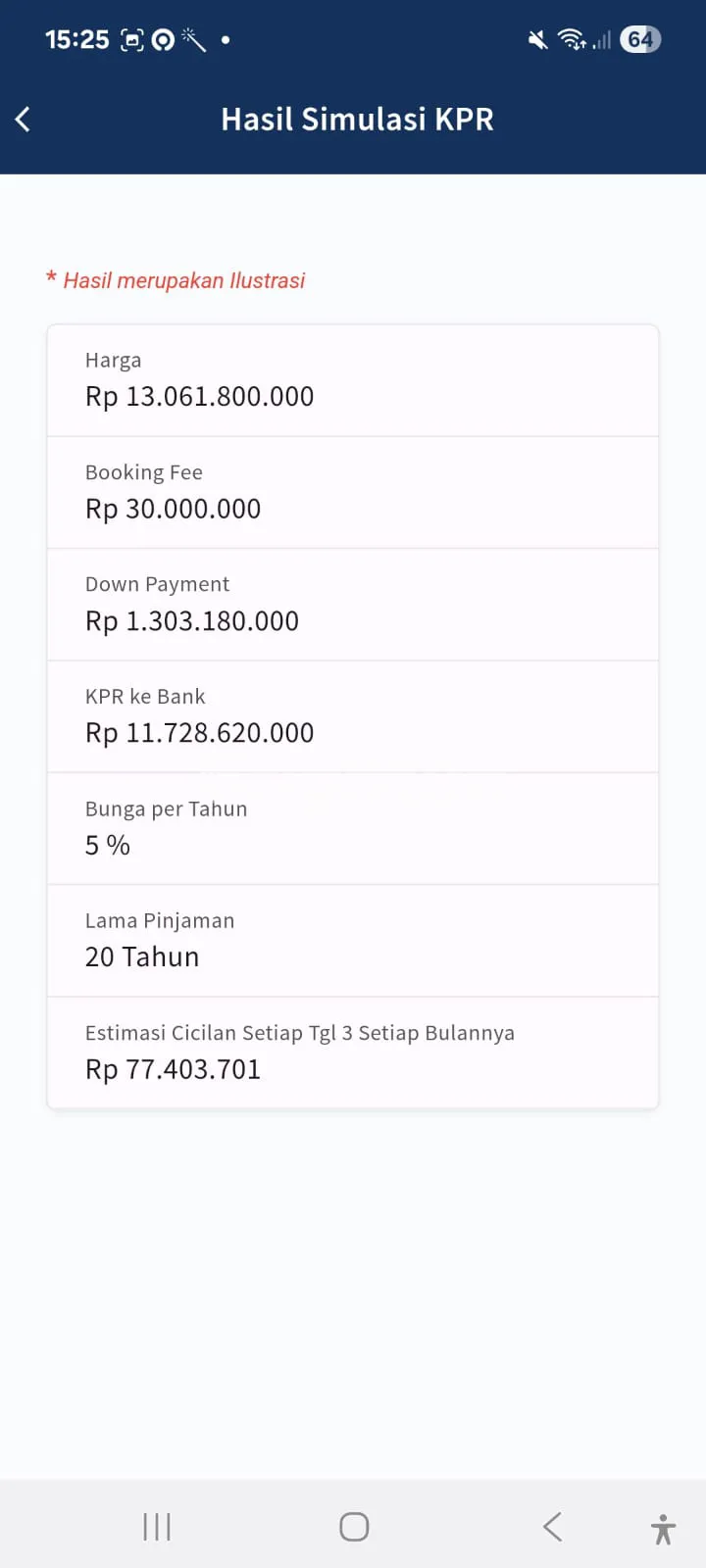Select the Booking Fee row
The image size is (706, 1568).
click(353, 492)
